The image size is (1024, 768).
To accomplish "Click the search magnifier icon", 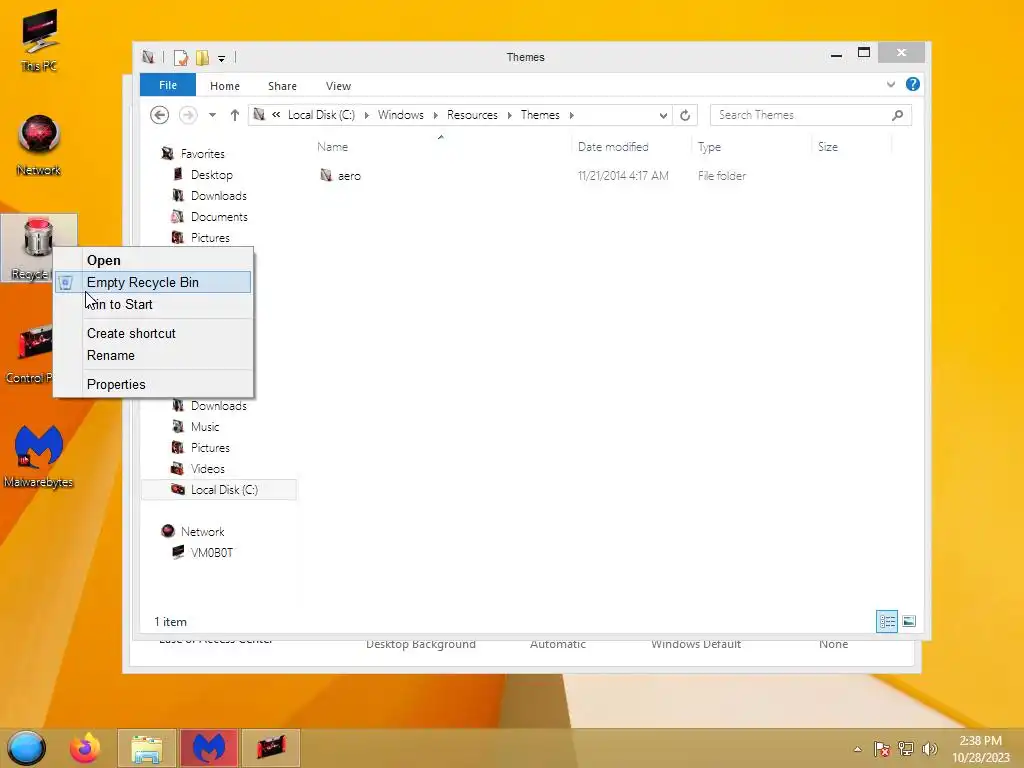I will 898,115.
